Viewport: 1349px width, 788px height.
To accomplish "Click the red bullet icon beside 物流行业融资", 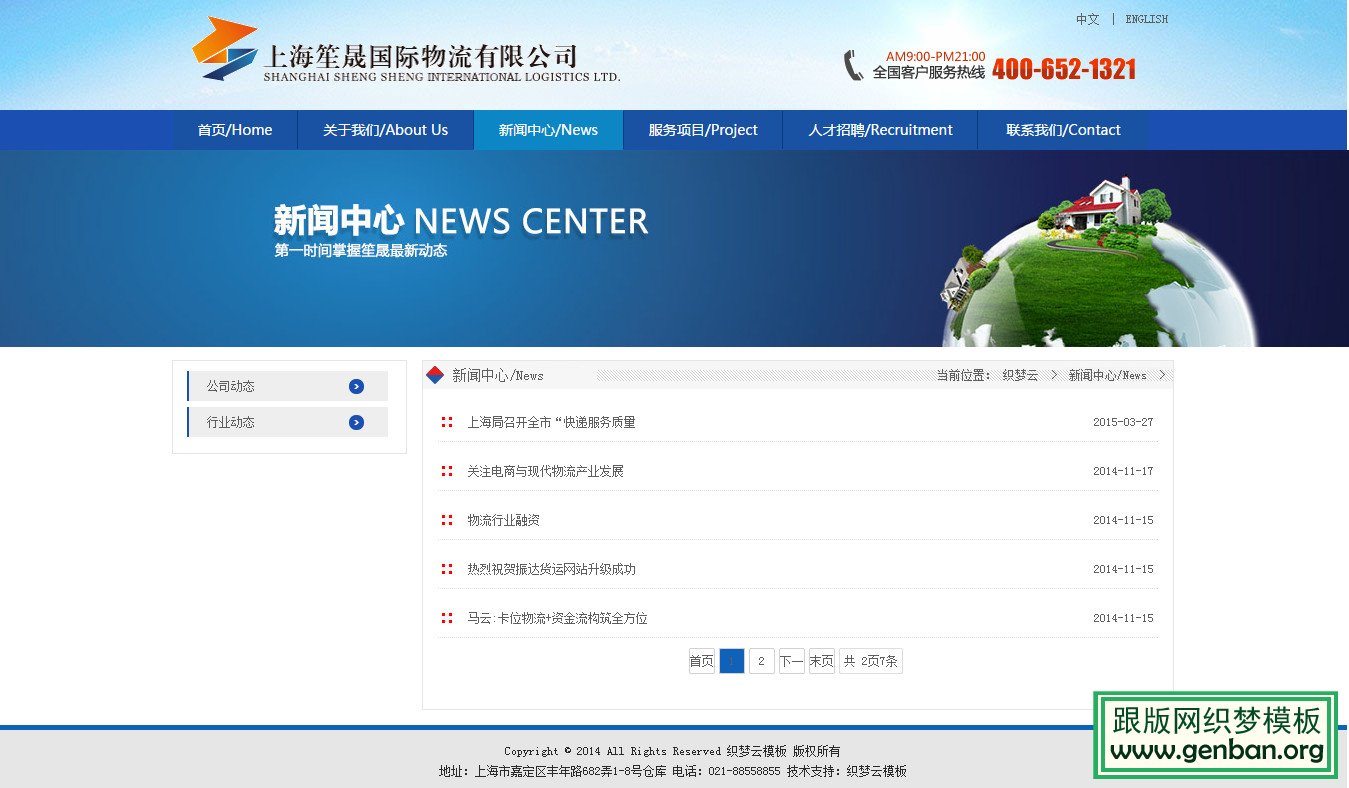I will (446, 519).
